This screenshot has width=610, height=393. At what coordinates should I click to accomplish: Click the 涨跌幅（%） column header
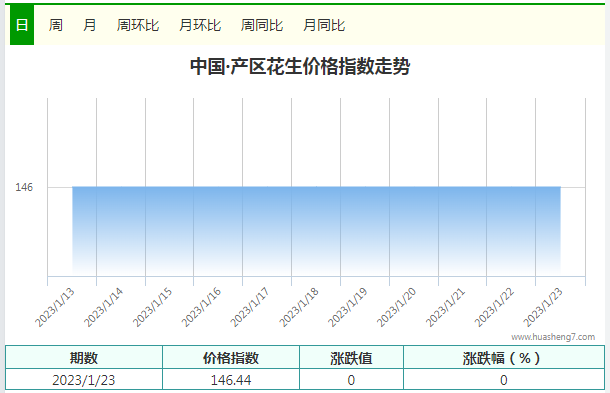coord(504,358)
